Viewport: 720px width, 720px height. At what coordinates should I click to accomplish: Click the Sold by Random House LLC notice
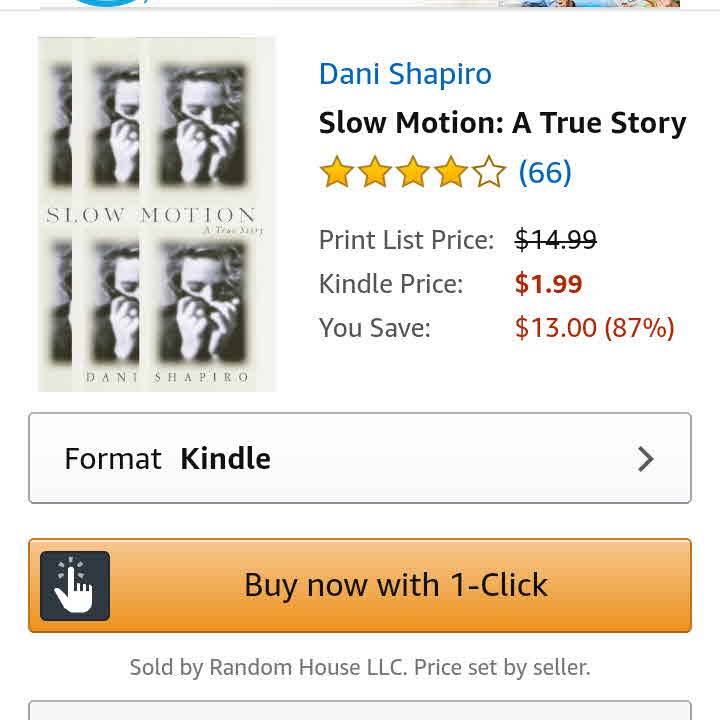click(360, 667)
